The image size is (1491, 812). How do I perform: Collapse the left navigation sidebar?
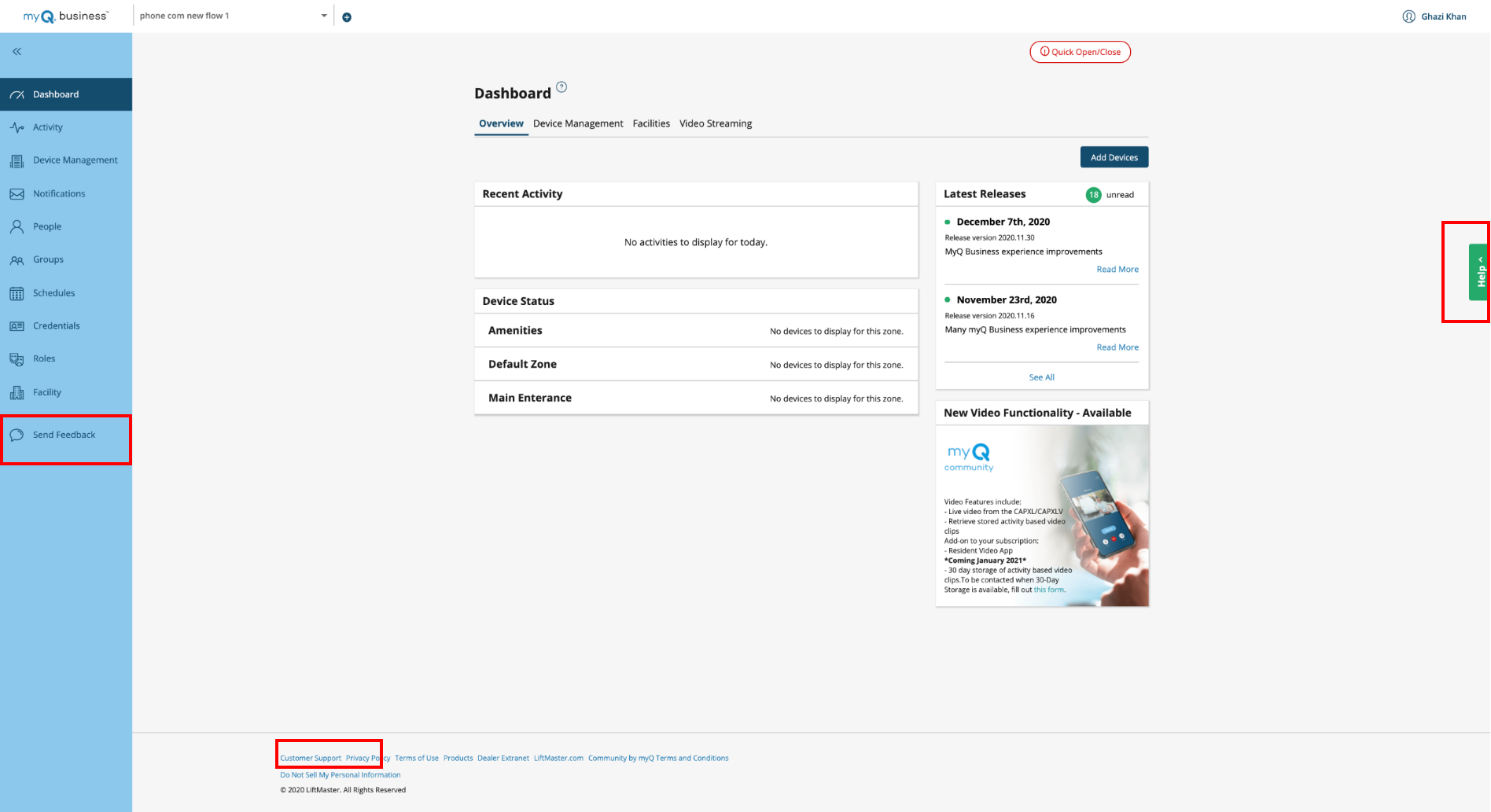pos(16,51)
